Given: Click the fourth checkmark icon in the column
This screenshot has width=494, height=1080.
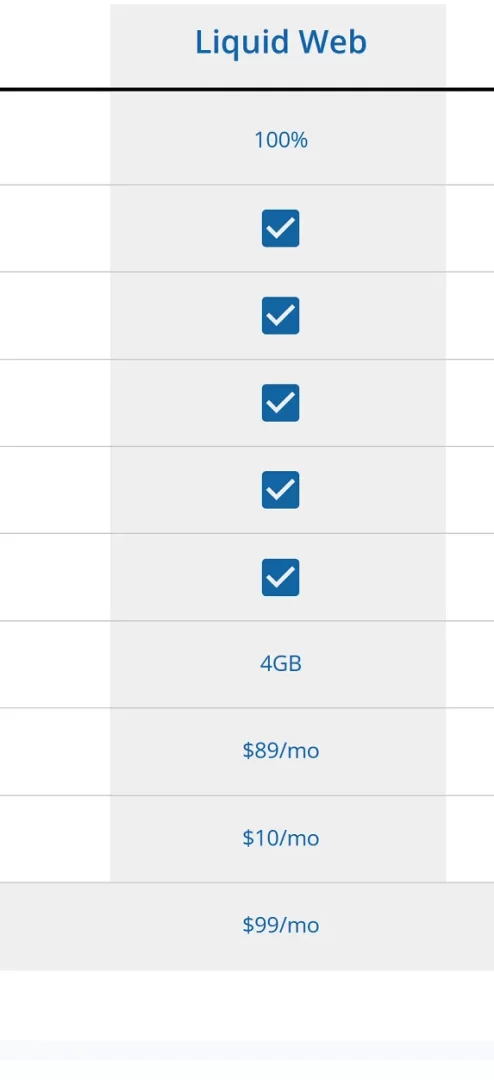Looking at the screenshot, I should tap(280, 490).
